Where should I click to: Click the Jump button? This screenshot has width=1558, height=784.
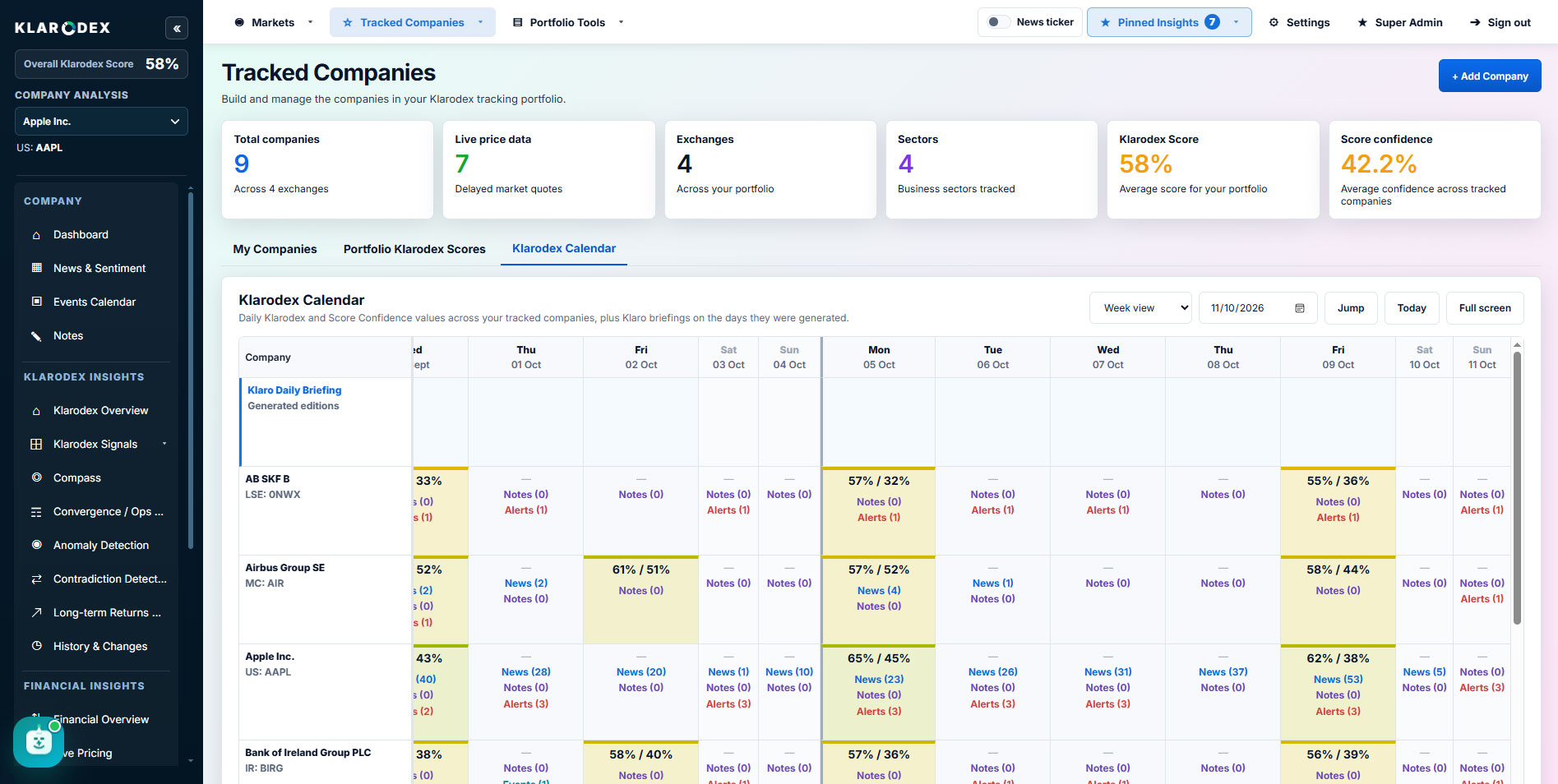1351,308
